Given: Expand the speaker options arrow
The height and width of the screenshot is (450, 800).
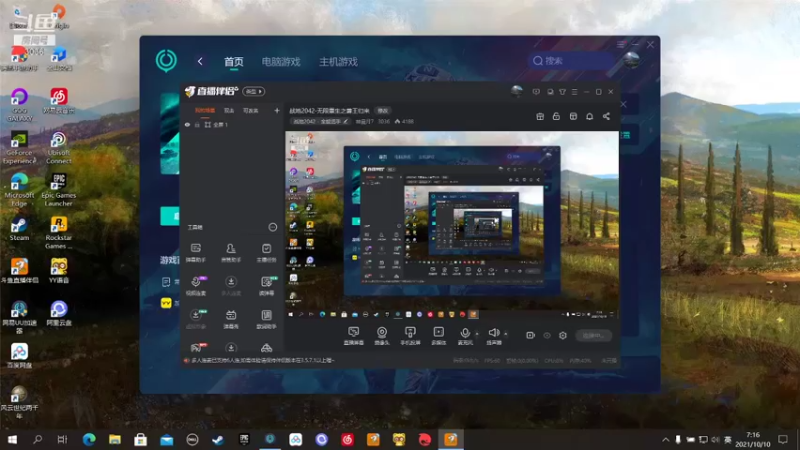Looking at the screenshot, I should pos(506,334).
